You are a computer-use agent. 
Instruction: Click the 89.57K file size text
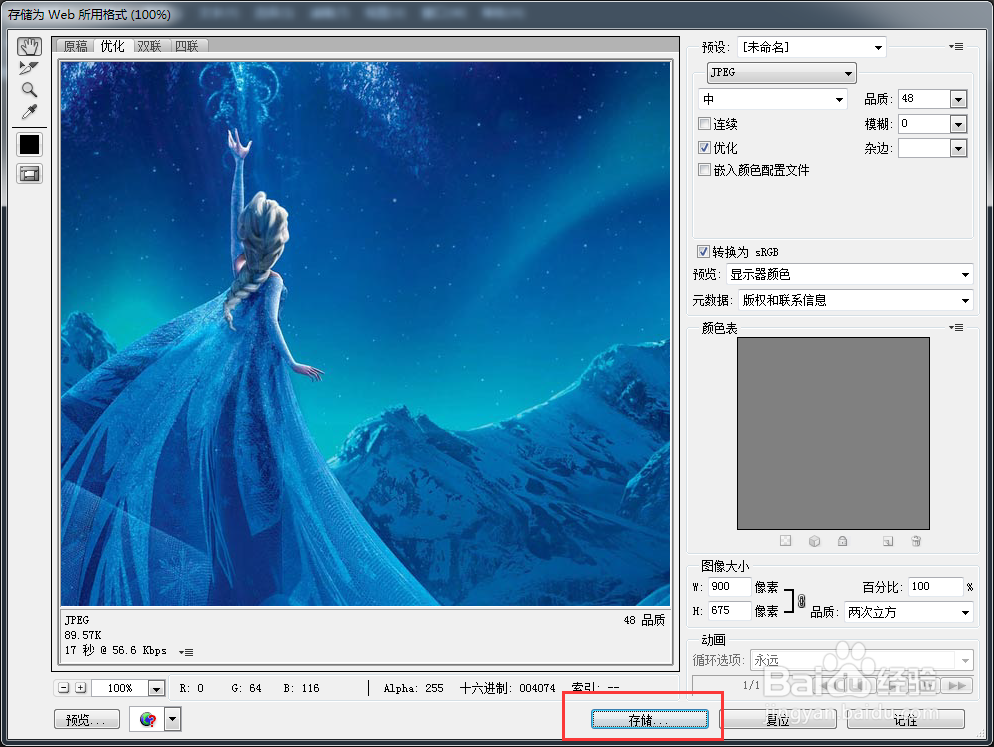pyautogui.click(x=82, y=635)
